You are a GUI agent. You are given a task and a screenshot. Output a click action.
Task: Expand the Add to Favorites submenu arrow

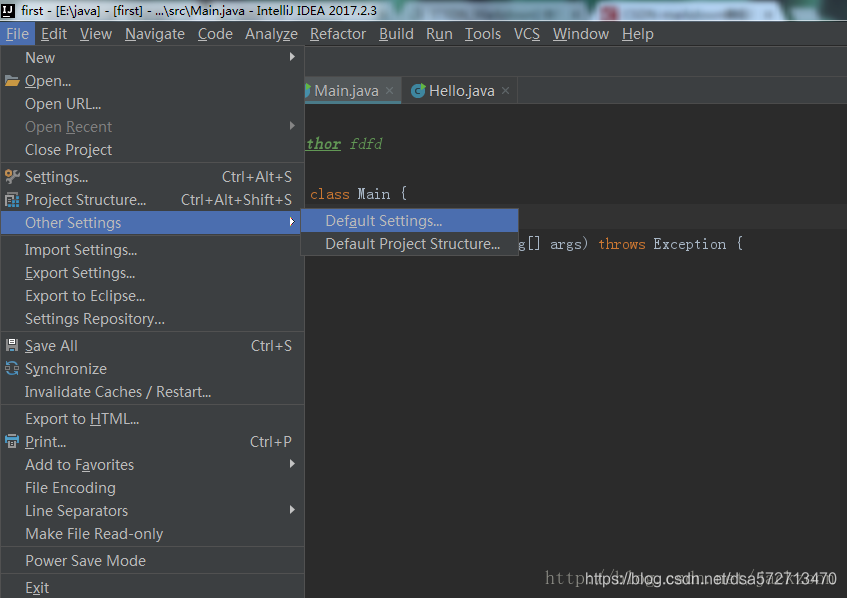pos(292,463)
